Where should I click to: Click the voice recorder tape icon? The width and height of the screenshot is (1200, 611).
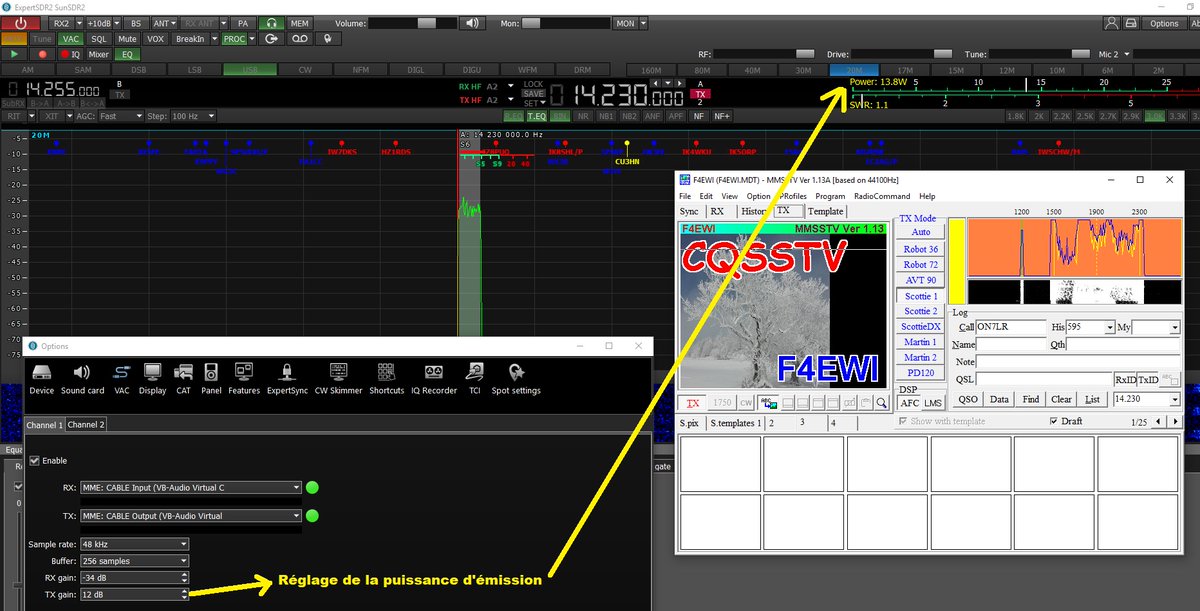pyautogui.click(x=300, y=38)
